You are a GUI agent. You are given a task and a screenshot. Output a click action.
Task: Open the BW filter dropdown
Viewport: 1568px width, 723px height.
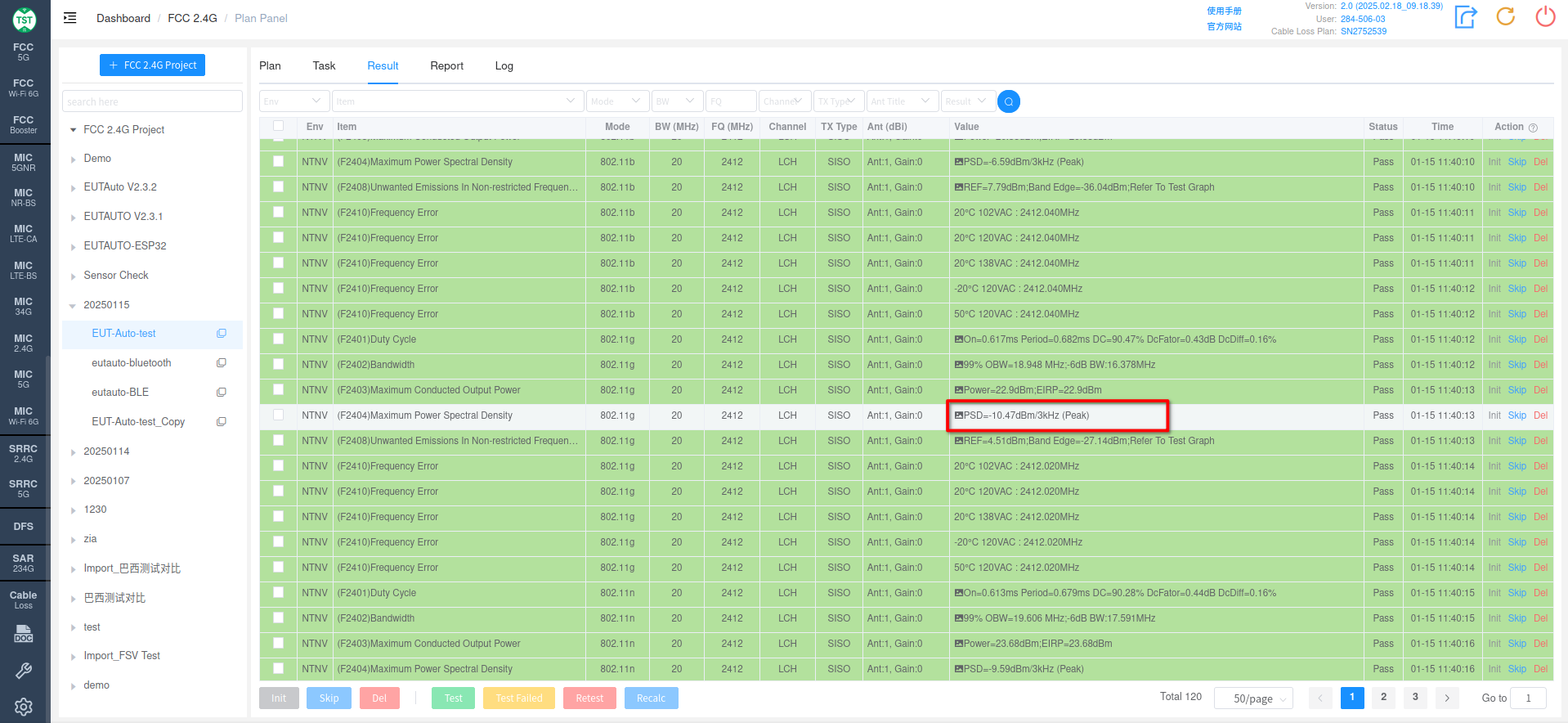pos(677,101)
